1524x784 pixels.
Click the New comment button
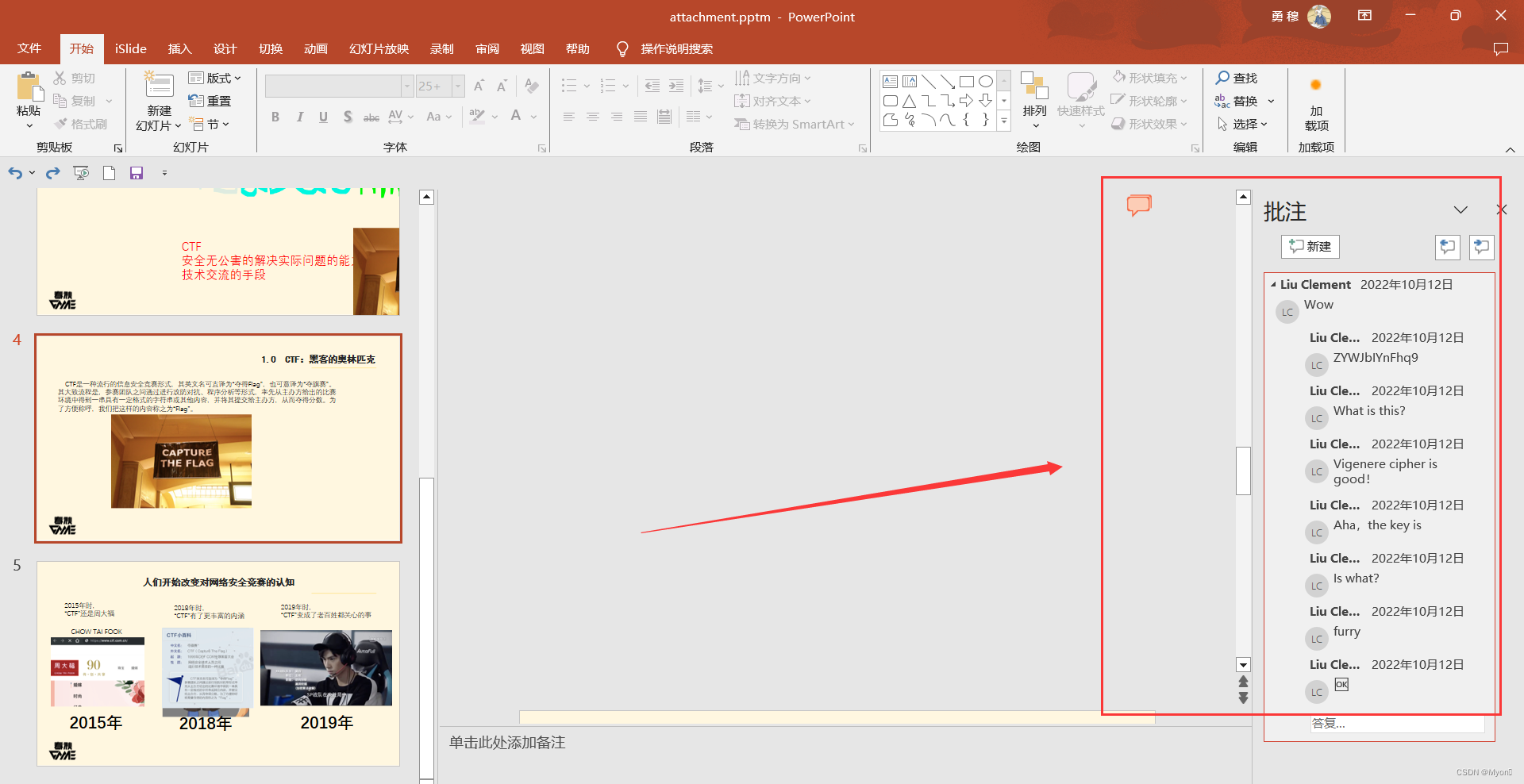pyautogui.click(x=1310, y=247)
